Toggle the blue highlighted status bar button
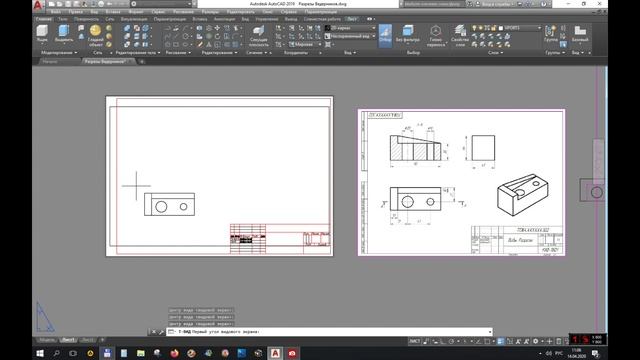Viewport: 640px width, 360px height. (x=500, y=341)
